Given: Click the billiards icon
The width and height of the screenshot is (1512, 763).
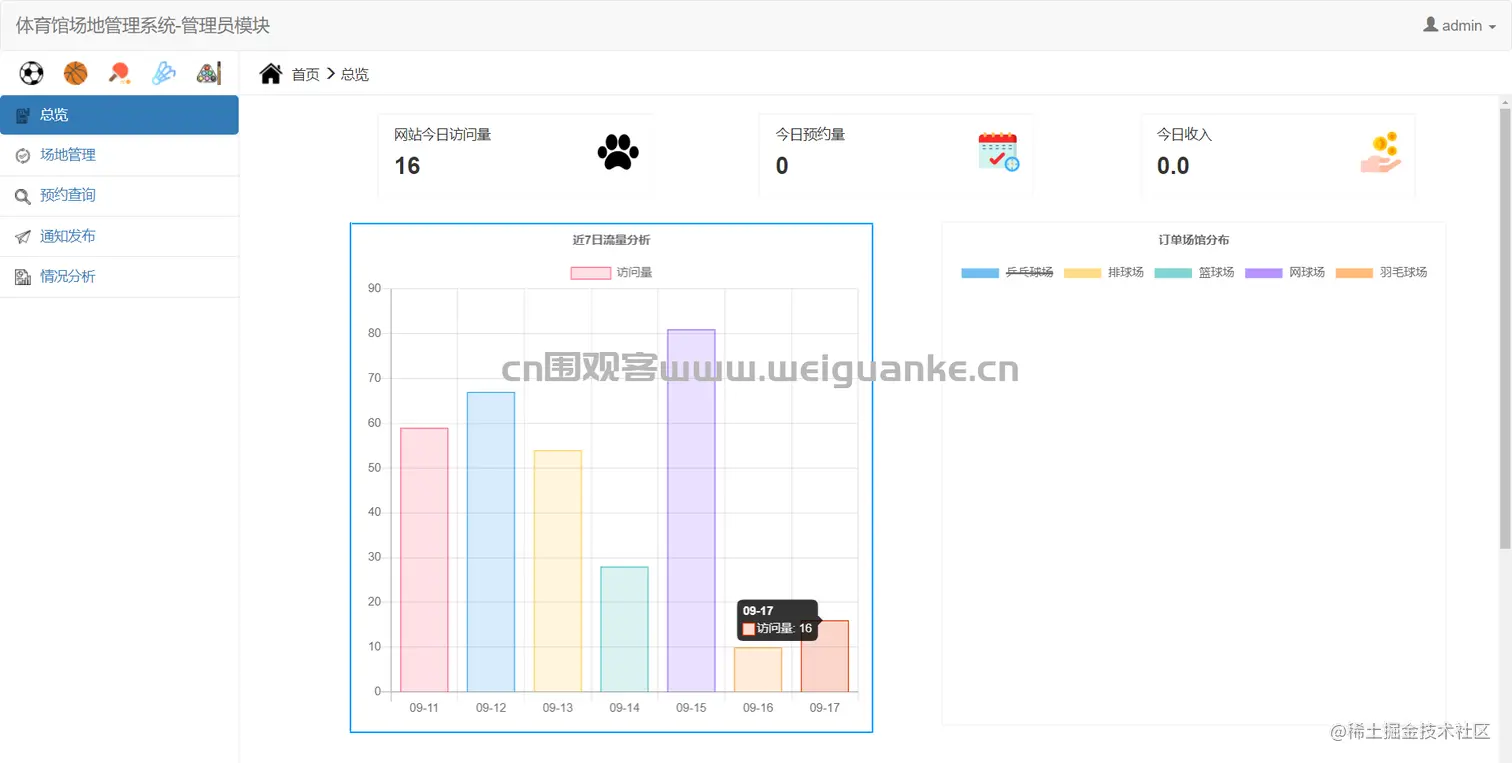Looking at the screenshot, I should pyautogui.click(x=208, y=73).
